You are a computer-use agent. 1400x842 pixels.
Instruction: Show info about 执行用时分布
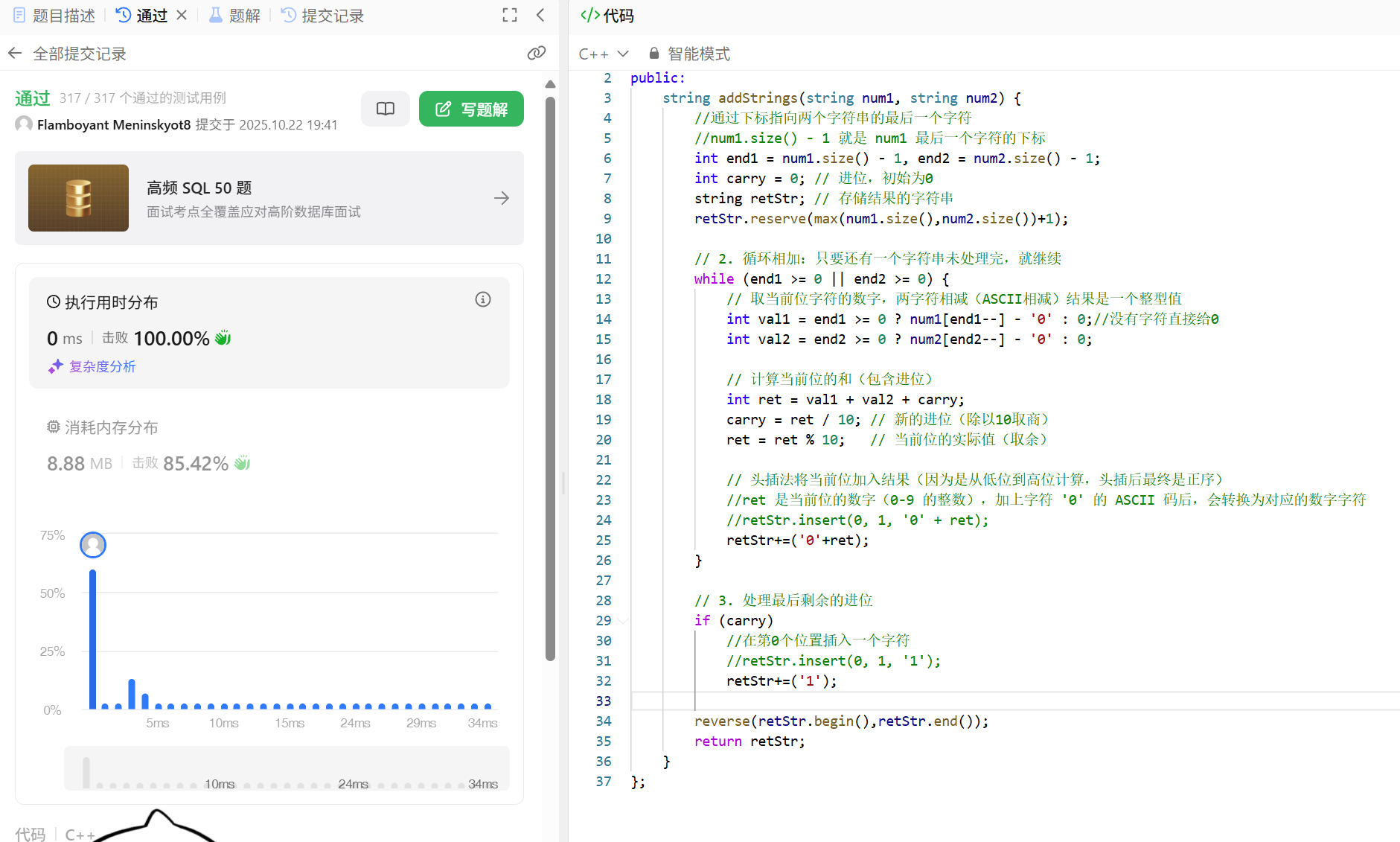coord(483,299)
